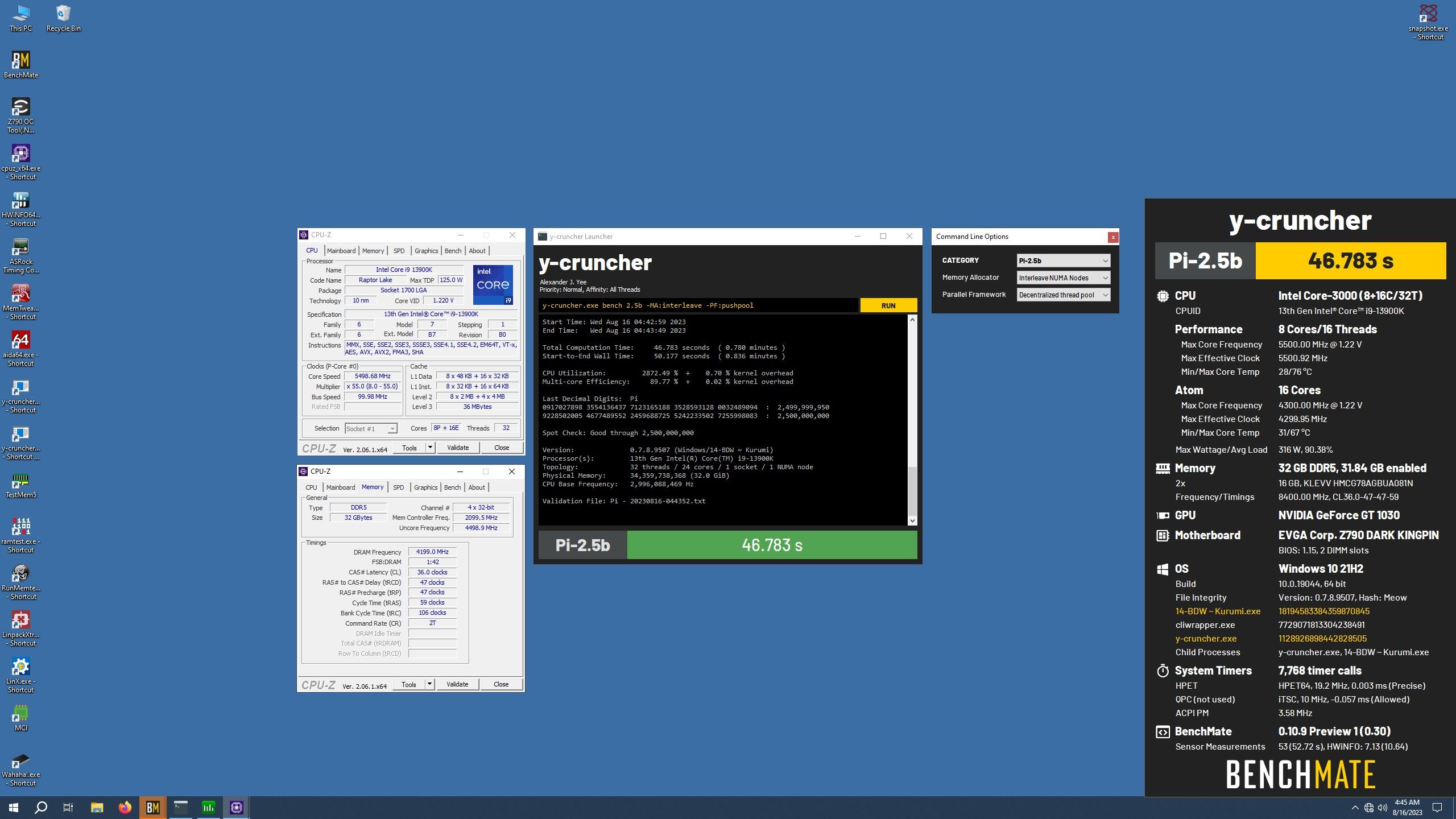Open the LinX.exe desktop shortcut

(x=20, y=675)
